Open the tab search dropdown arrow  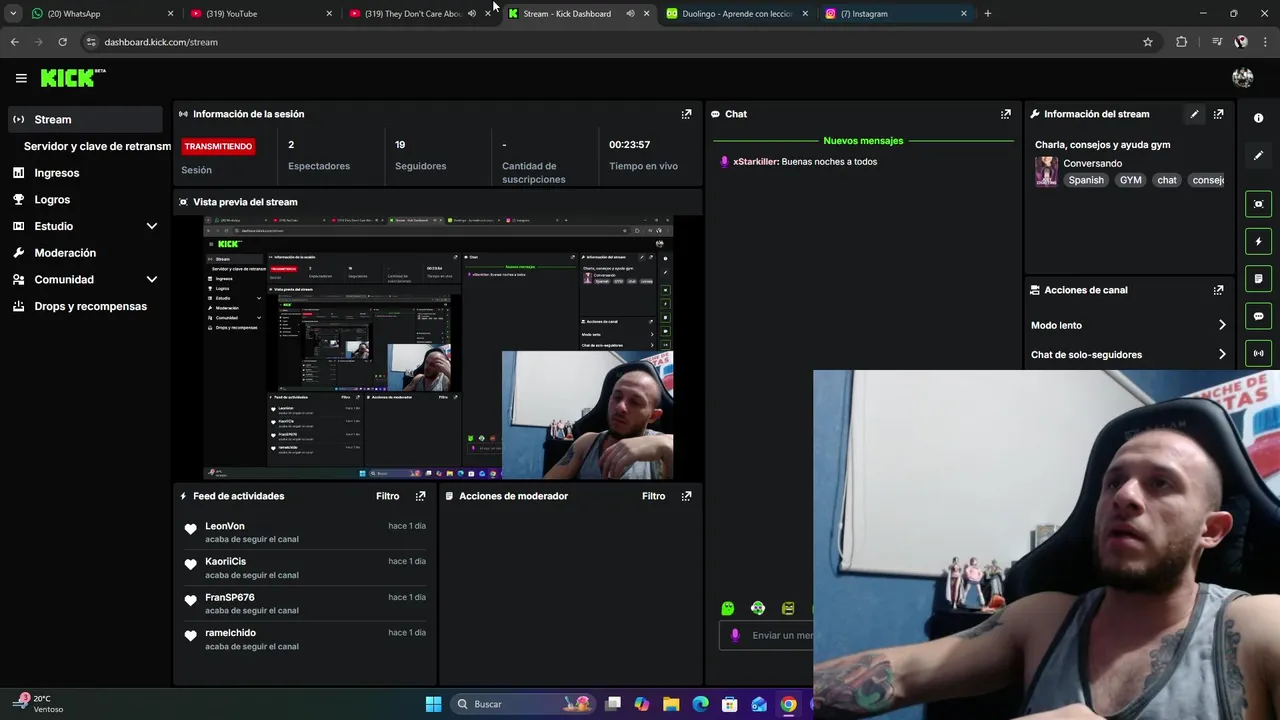13,14
